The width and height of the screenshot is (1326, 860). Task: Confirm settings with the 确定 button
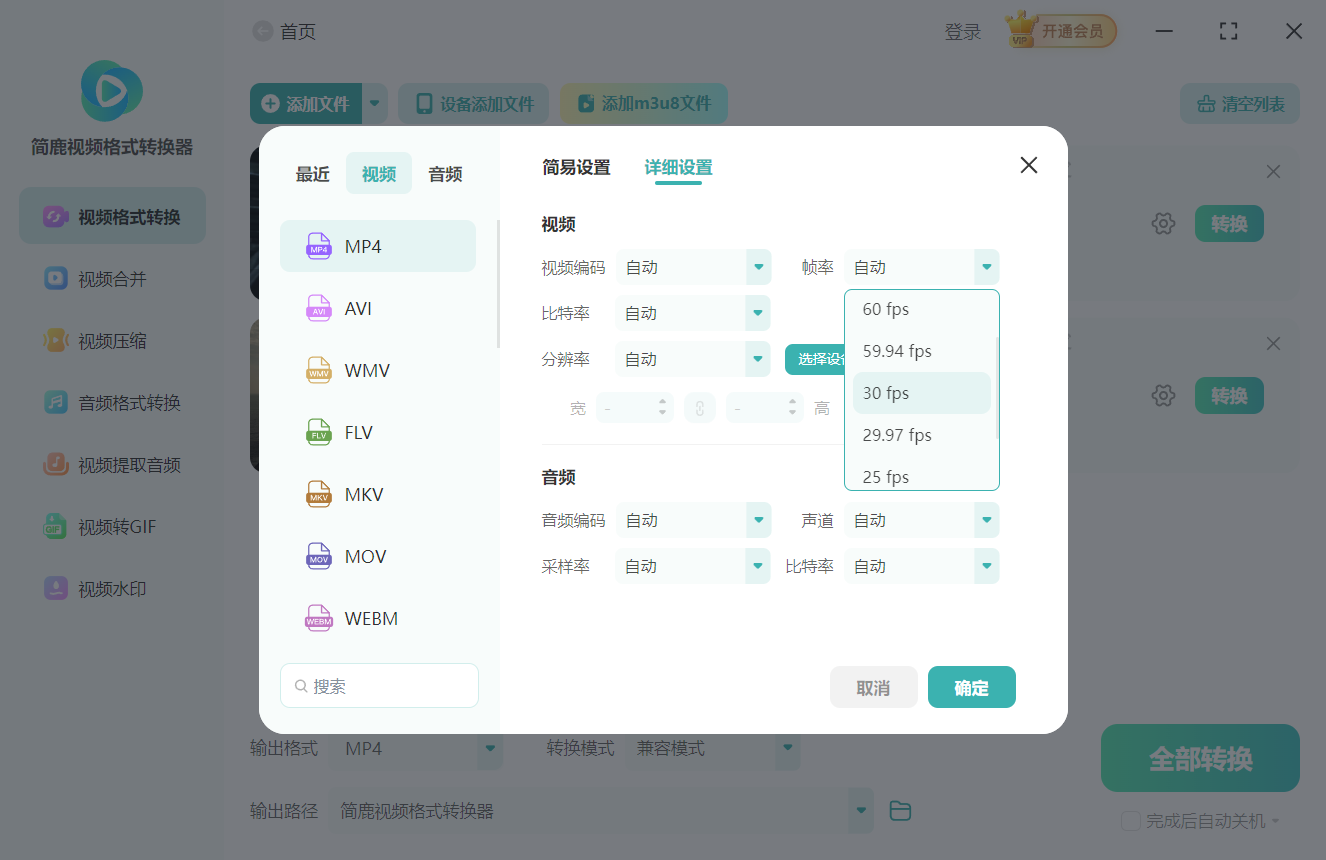(x=971, y=687)
